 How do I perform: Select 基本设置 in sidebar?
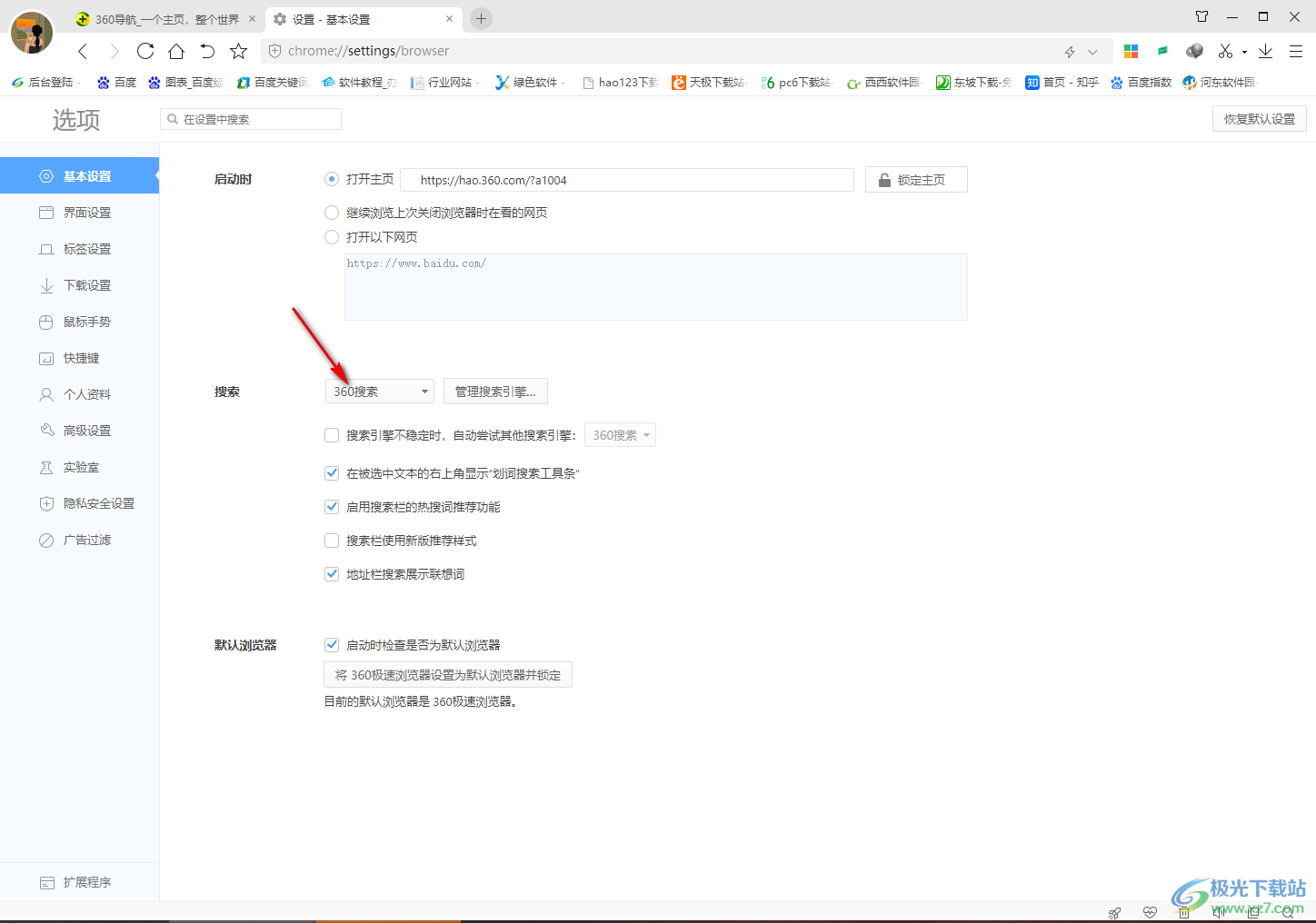pos(79,176)
